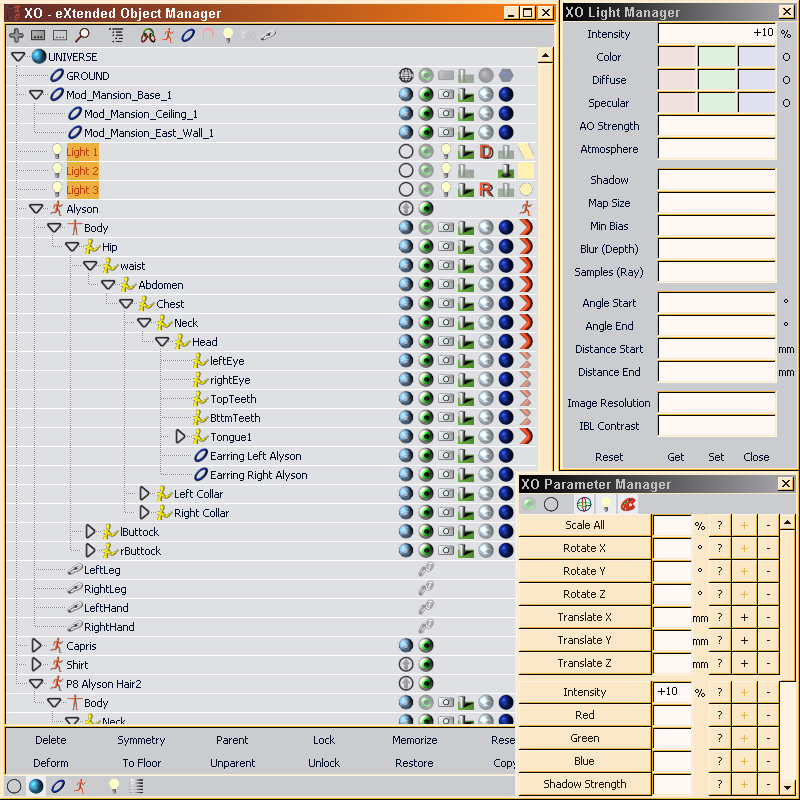Click the blue Specular swatch in Light Manager
Viewport: 800px width, 800px height.
(757, 103)
